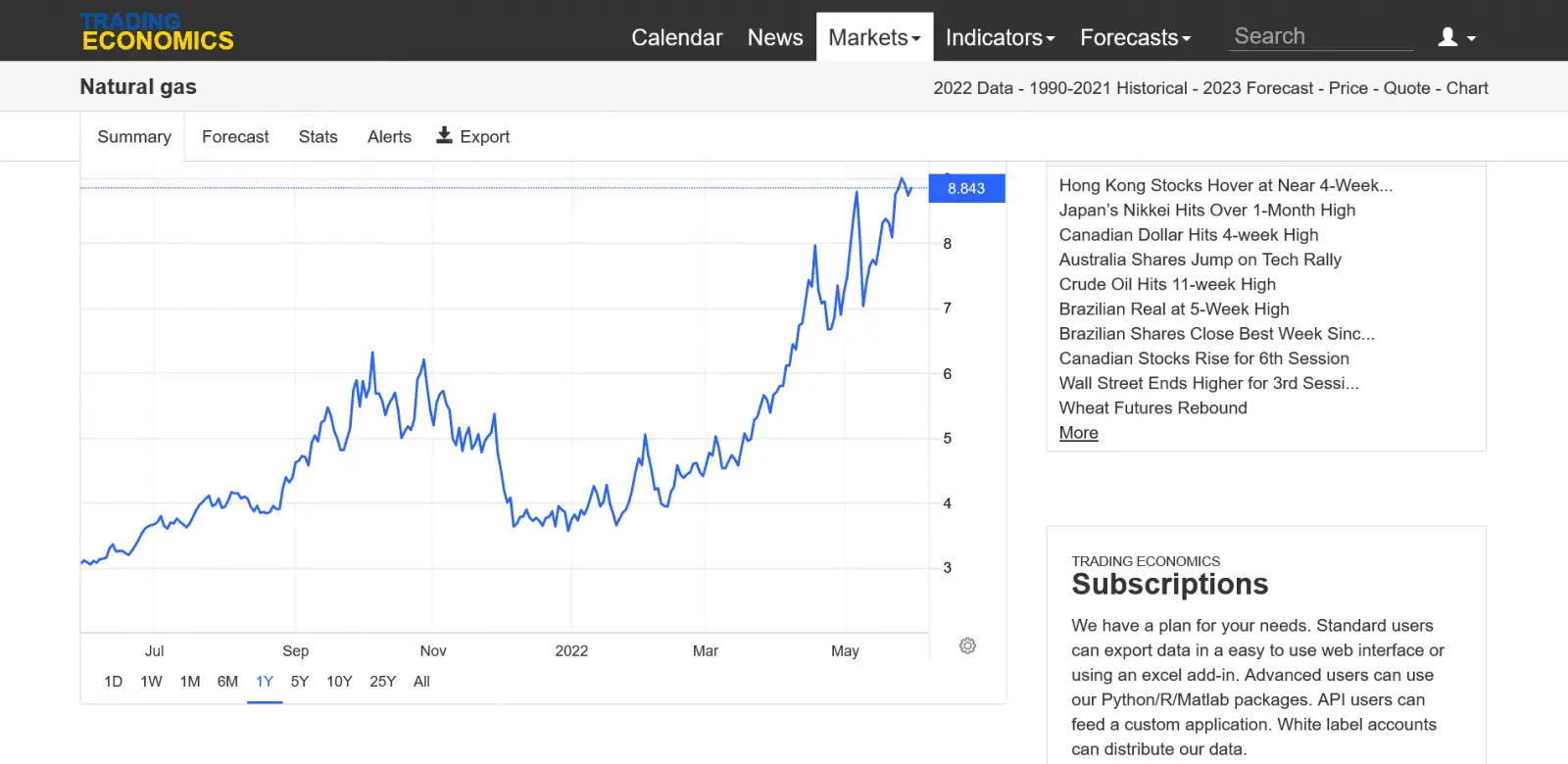Select the 1M chart time range
1568x764 pixels.
(x=190, y=682)
